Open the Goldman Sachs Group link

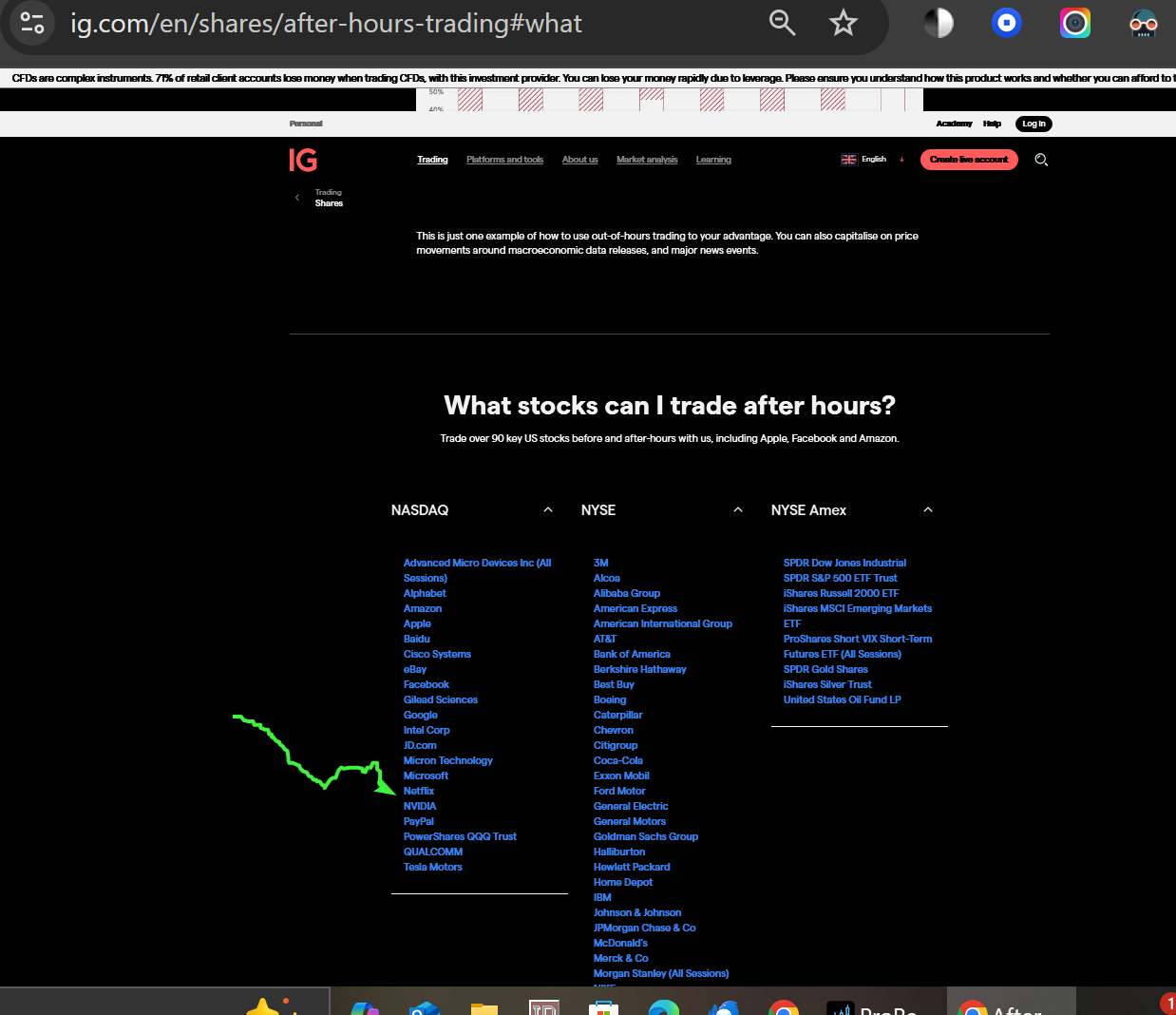[646, 836]
